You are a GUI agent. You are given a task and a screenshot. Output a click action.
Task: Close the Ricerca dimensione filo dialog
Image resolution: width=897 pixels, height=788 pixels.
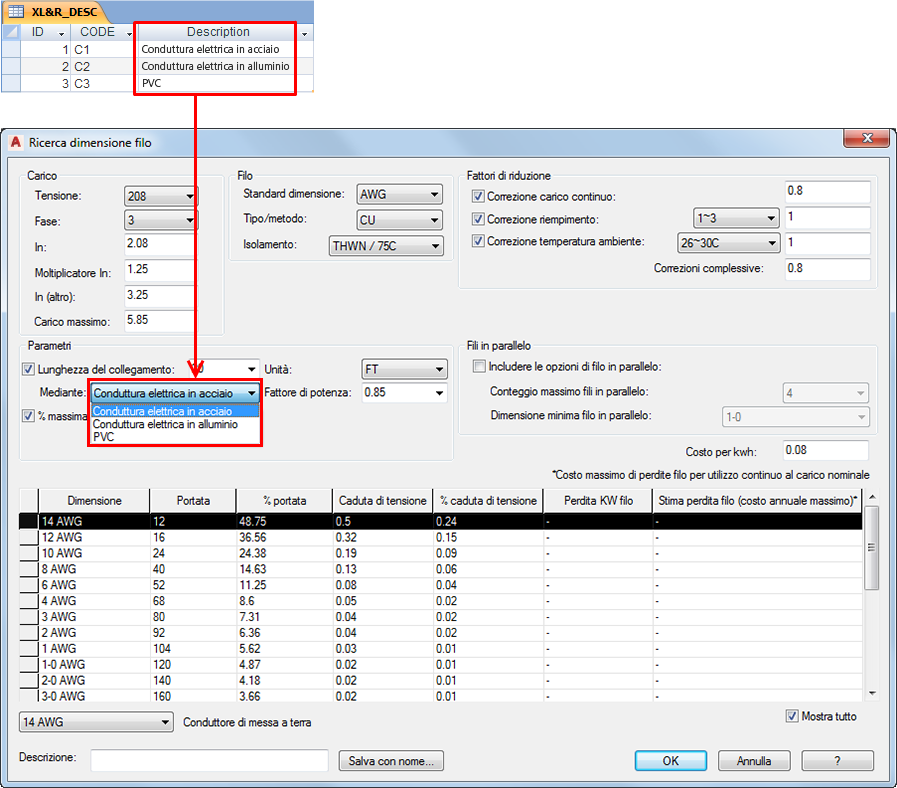coord(866,138)
